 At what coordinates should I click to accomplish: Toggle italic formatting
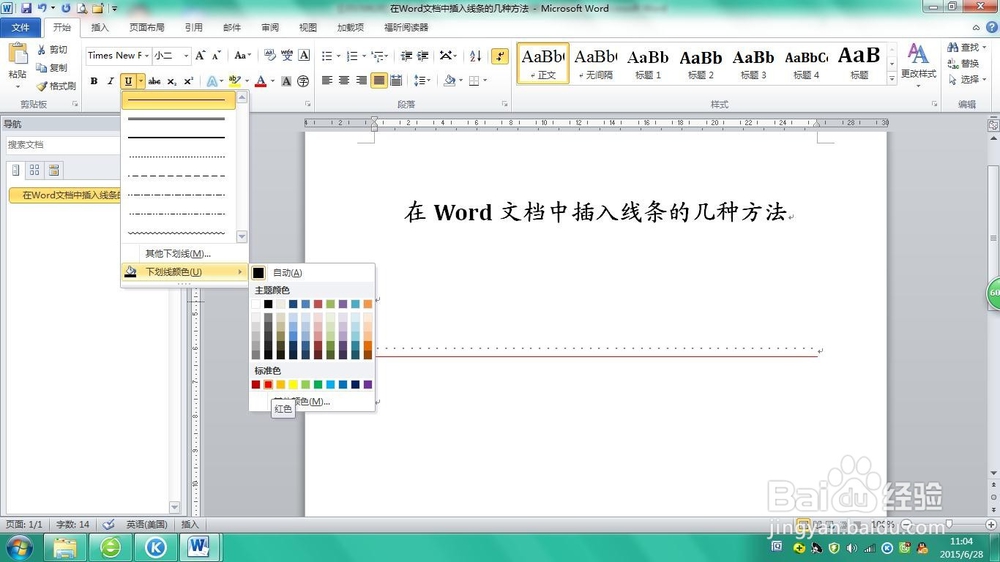(110, 81)
